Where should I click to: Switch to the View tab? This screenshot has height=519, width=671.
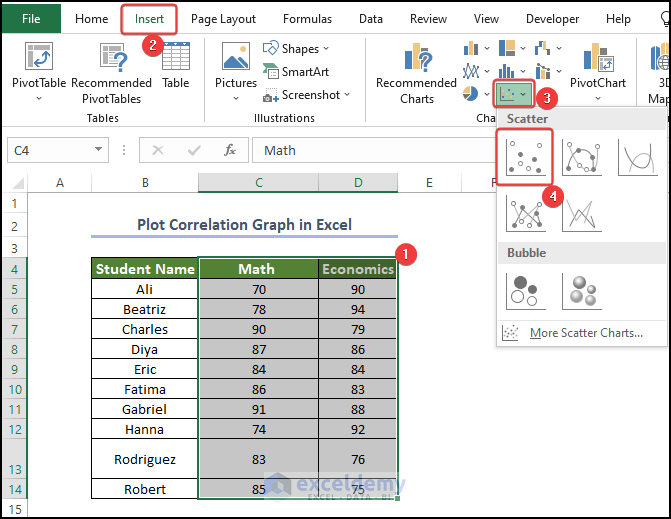[x=486, y=19]
